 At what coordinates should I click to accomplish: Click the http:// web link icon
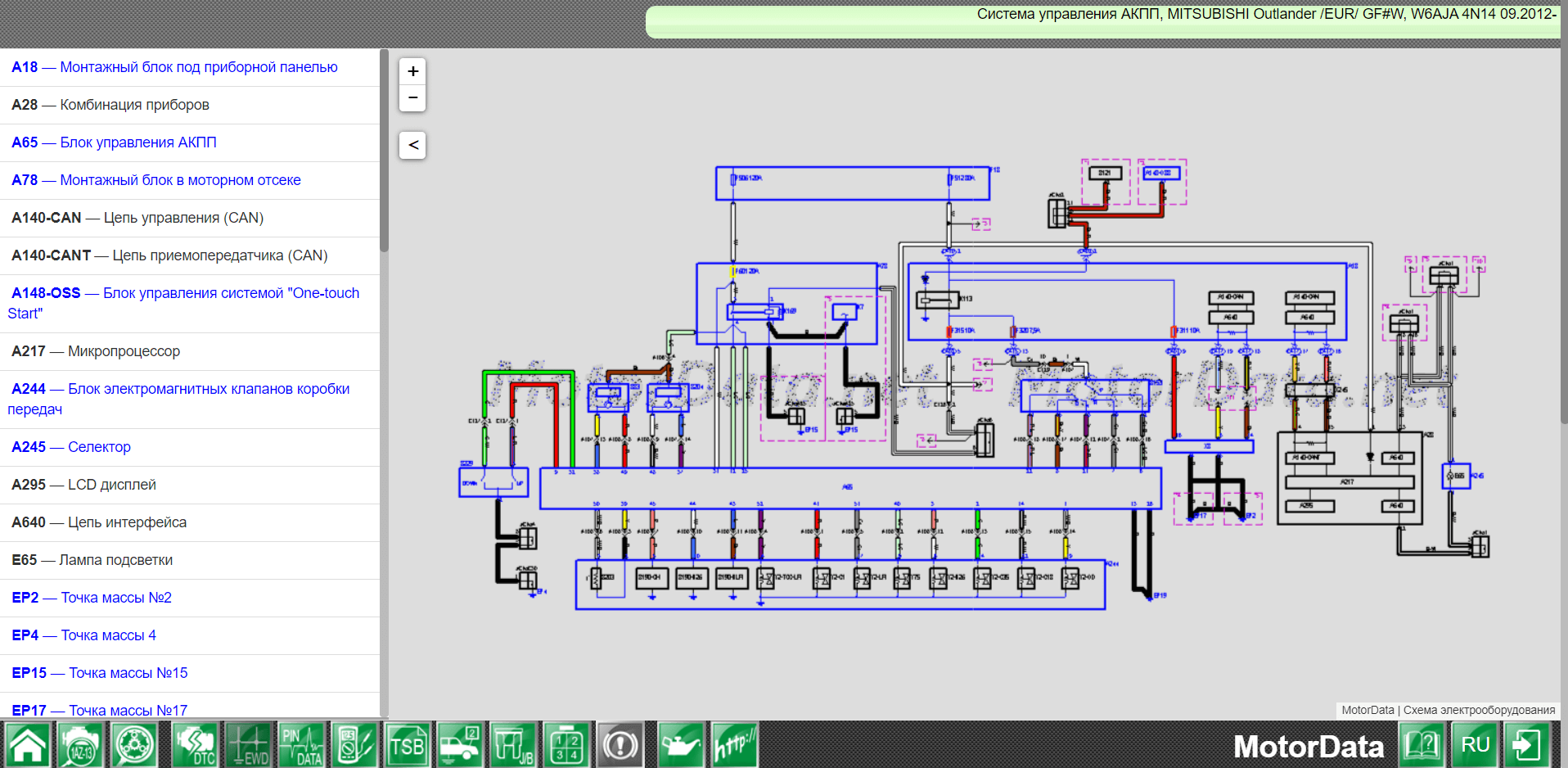tap(733, 745)
